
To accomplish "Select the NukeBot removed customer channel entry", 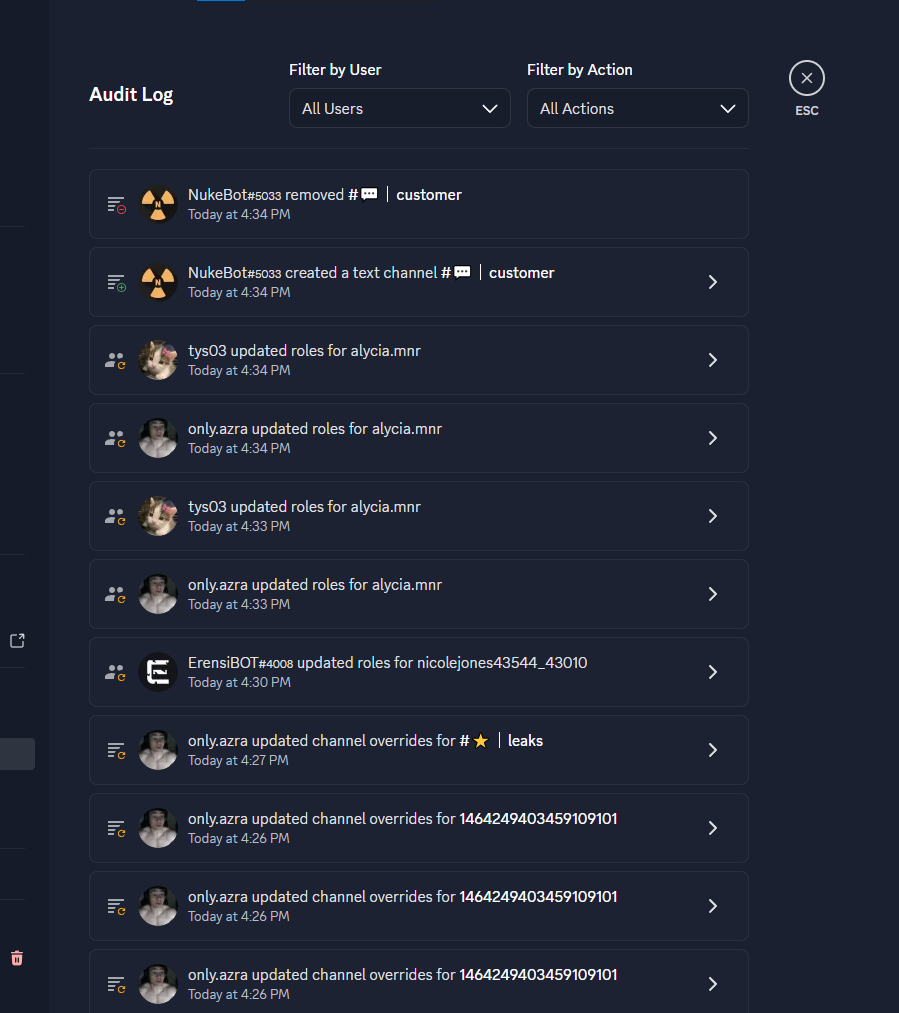I will click(x=418, y=204).
